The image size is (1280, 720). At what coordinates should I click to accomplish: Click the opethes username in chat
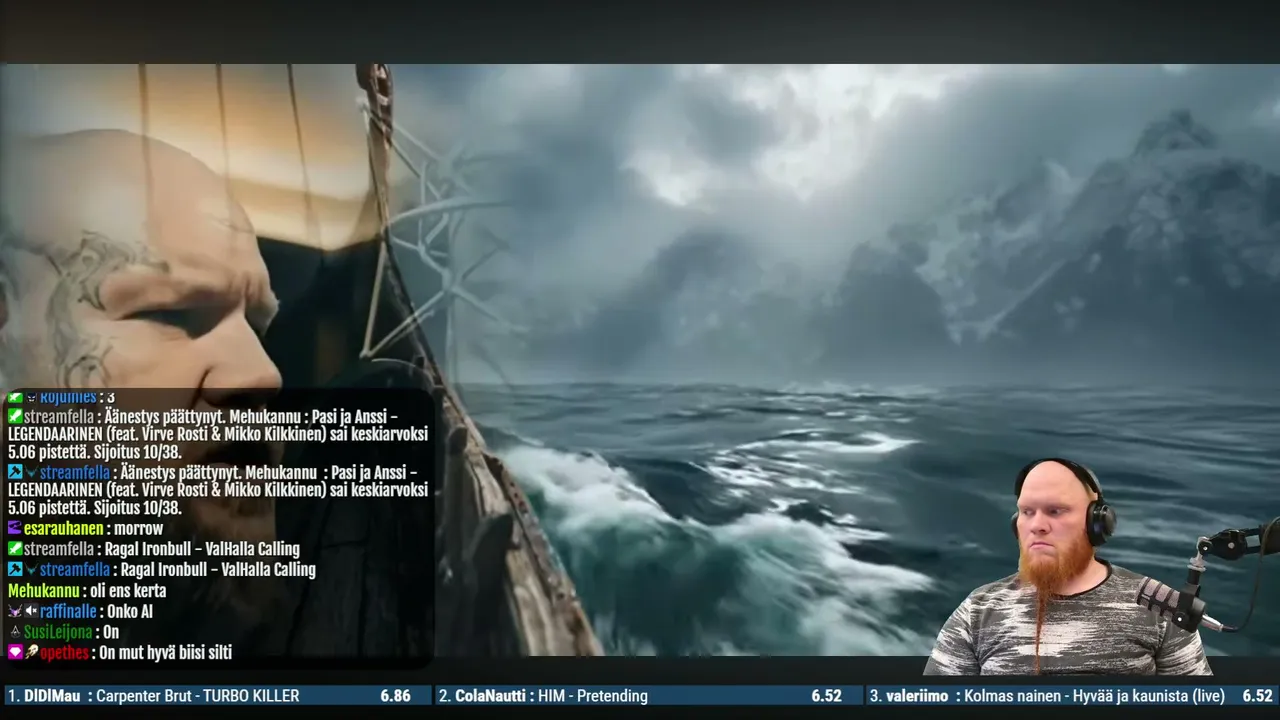tap(64, 652)
